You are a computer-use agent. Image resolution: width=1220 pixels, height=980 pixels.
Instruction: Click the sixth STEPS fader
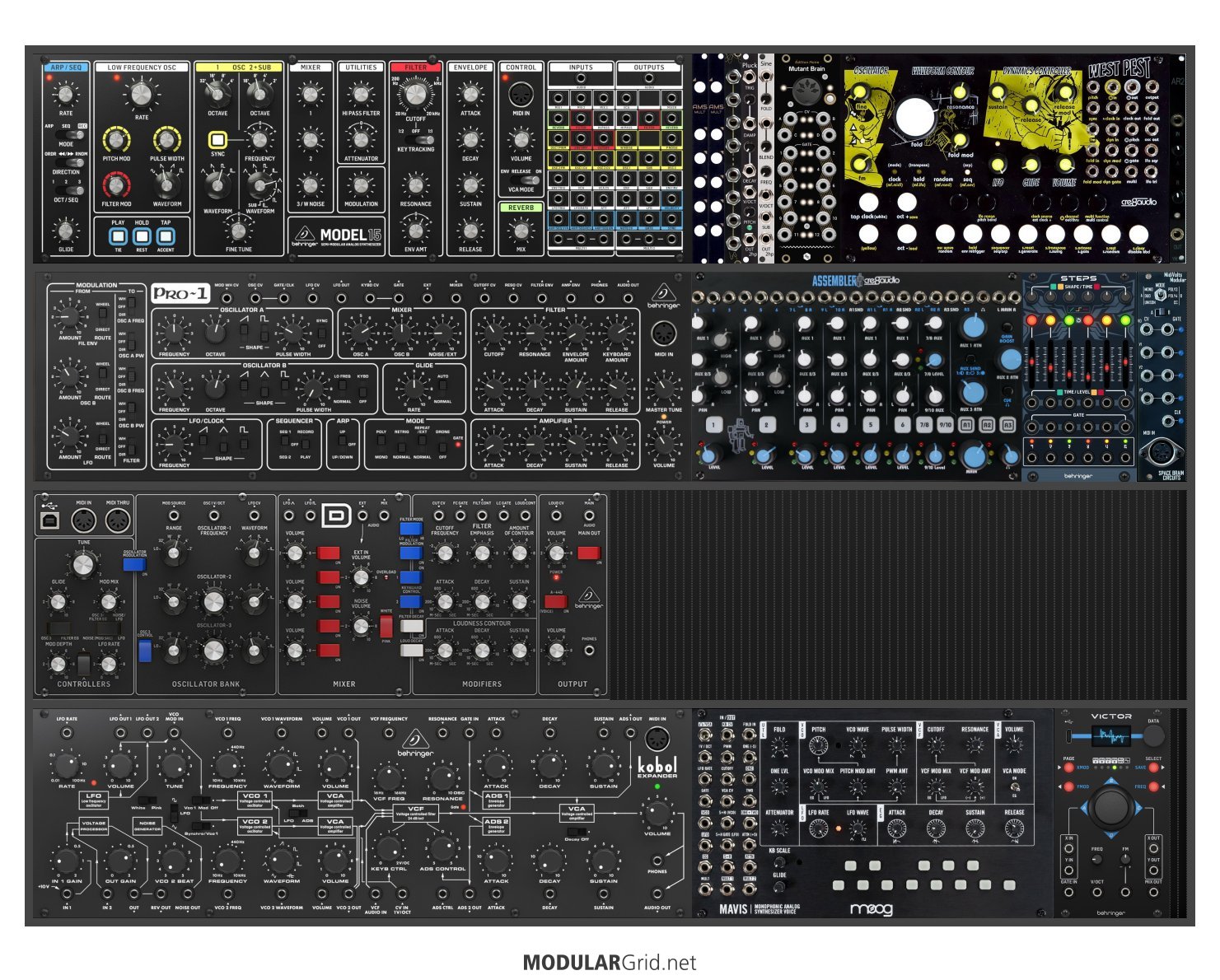pos(1124,362)
